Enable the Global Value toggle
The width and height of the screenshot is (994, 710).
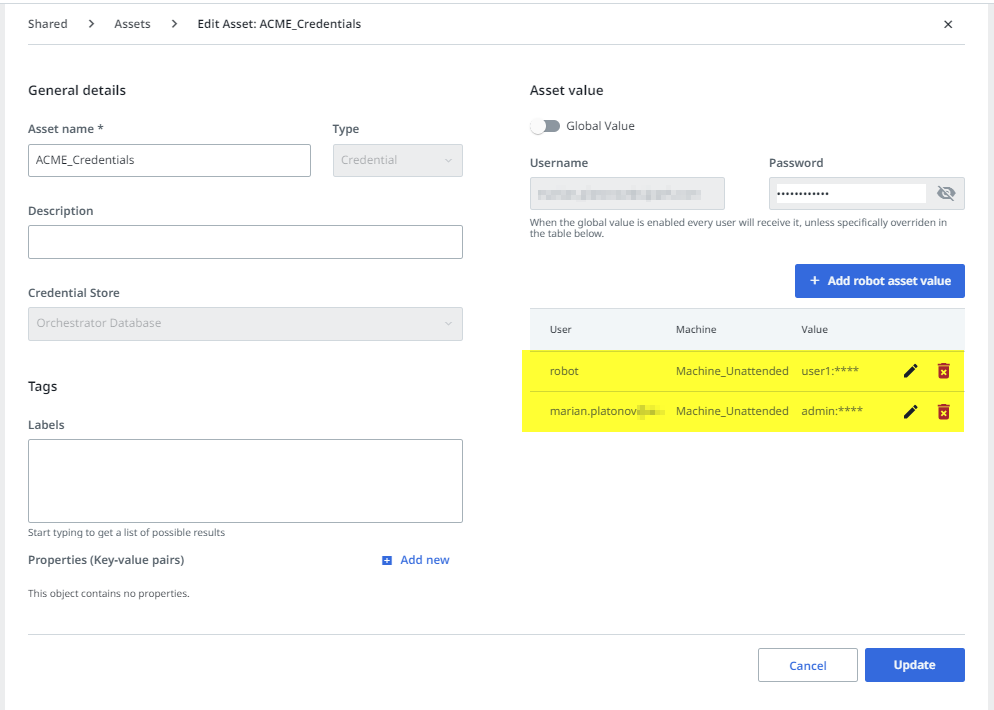click(x=545, y=125)
